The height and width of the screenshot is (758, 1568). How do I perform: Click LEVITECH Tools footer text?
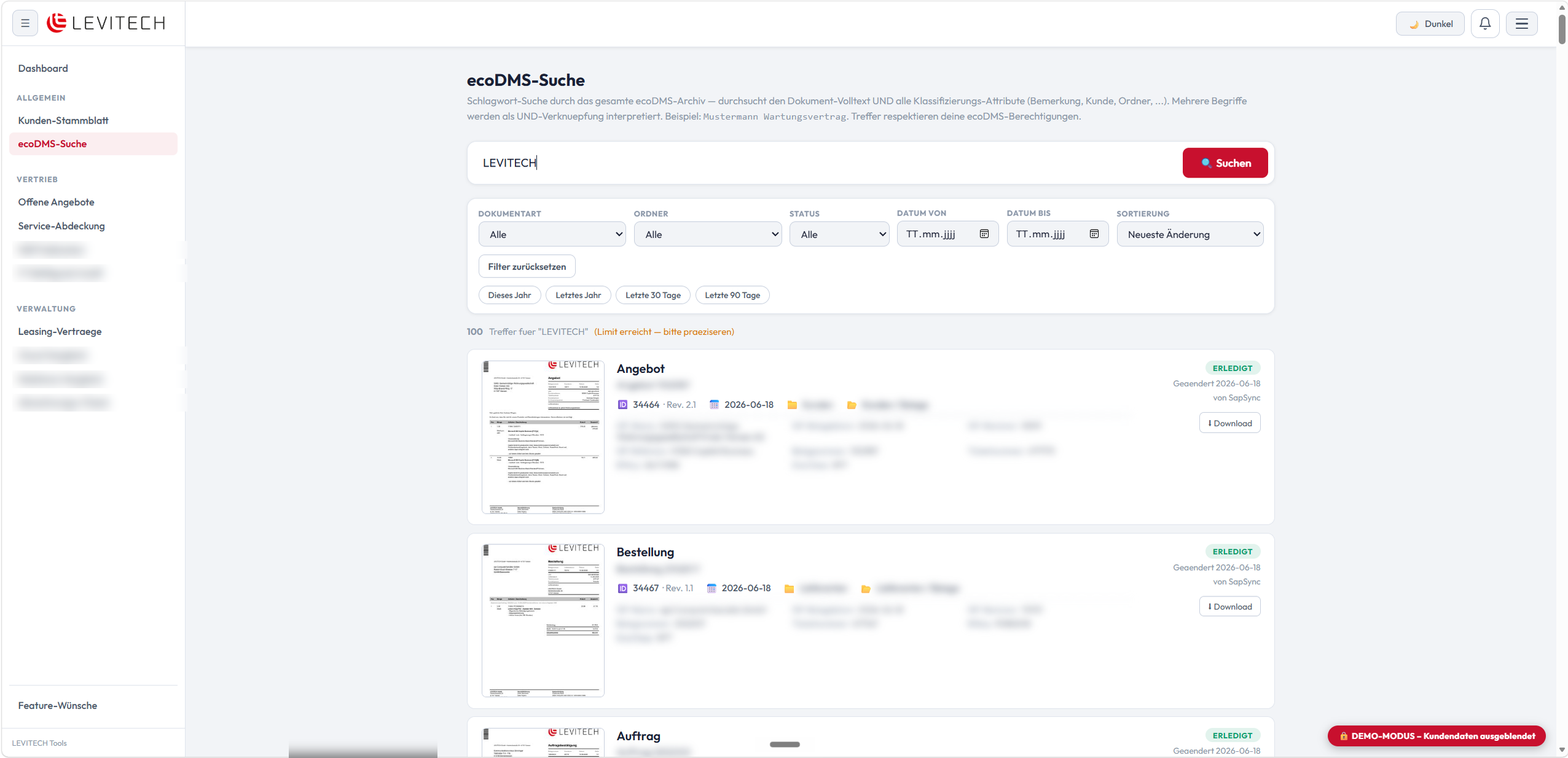click(39, 743)
